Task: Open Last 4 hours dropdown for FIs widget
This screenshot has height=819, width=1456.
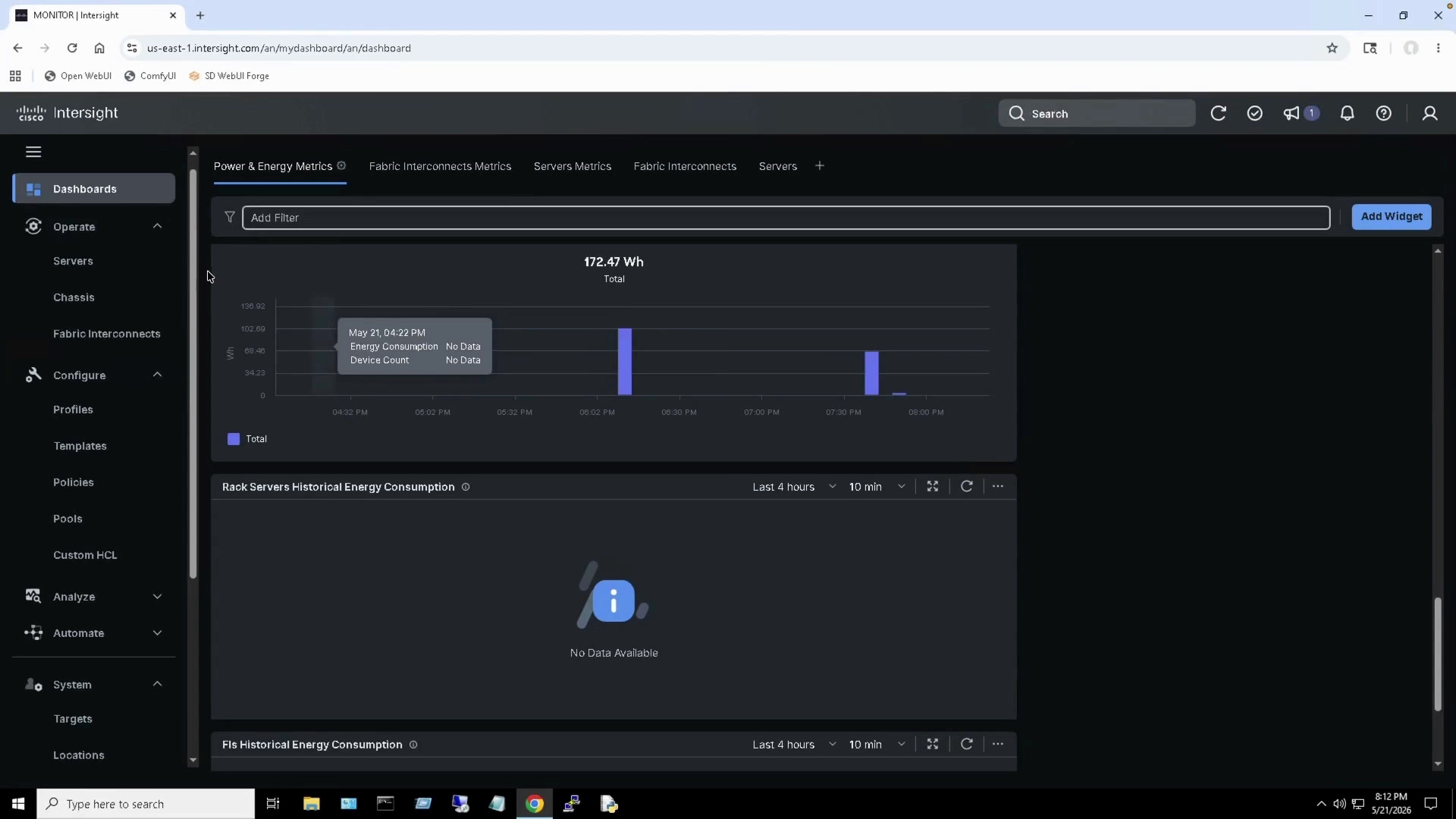Action: (794, 745)
